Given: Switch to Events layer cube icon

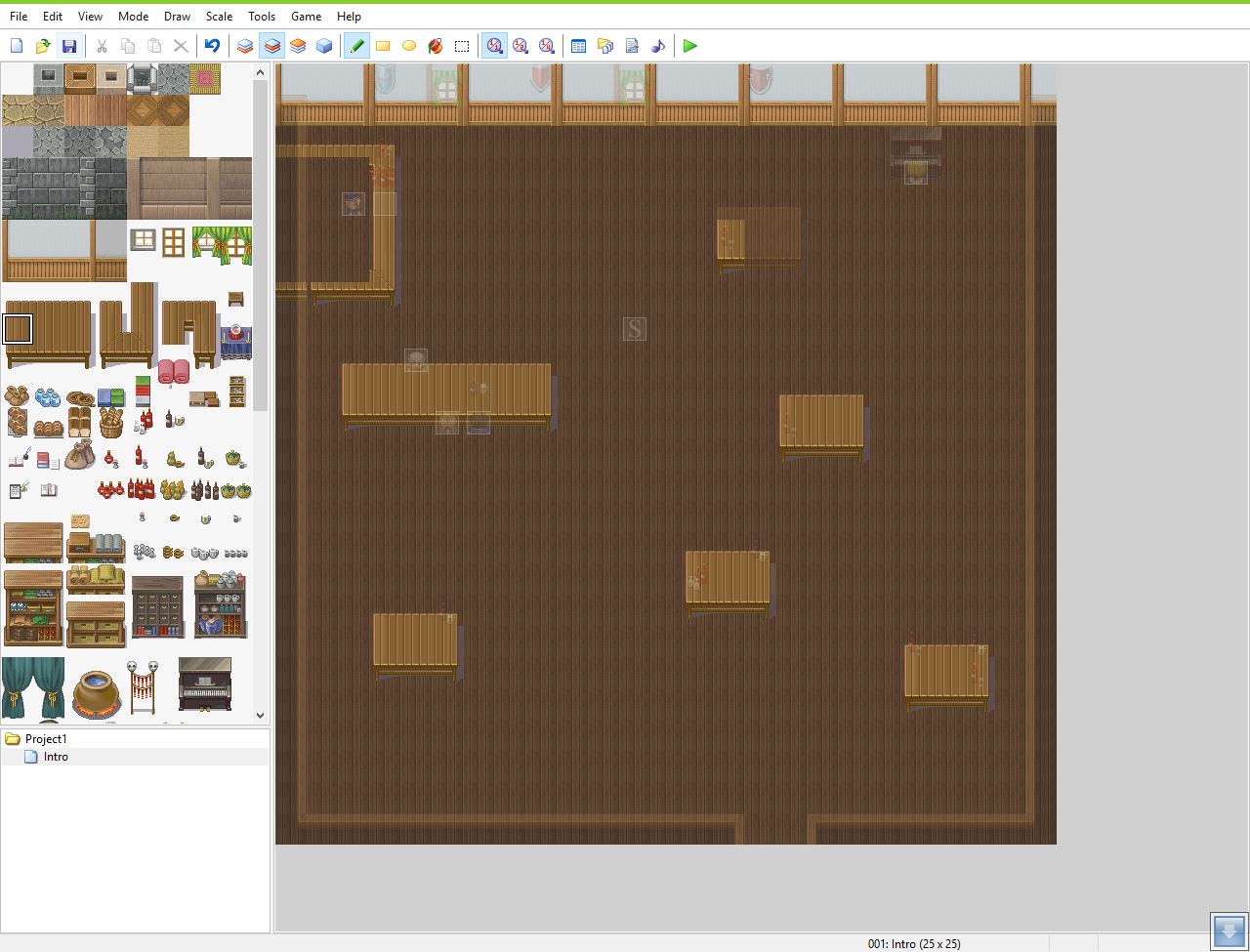Looking at the screenshot, I should pyautogui.click(x=324, y=46).
